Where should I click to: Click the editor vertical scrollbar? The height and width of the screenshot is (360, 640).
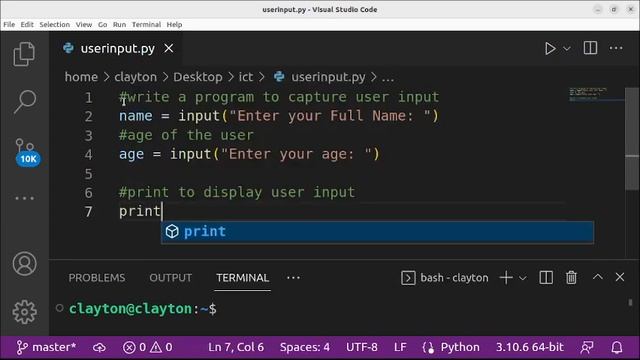pos(632,139)
